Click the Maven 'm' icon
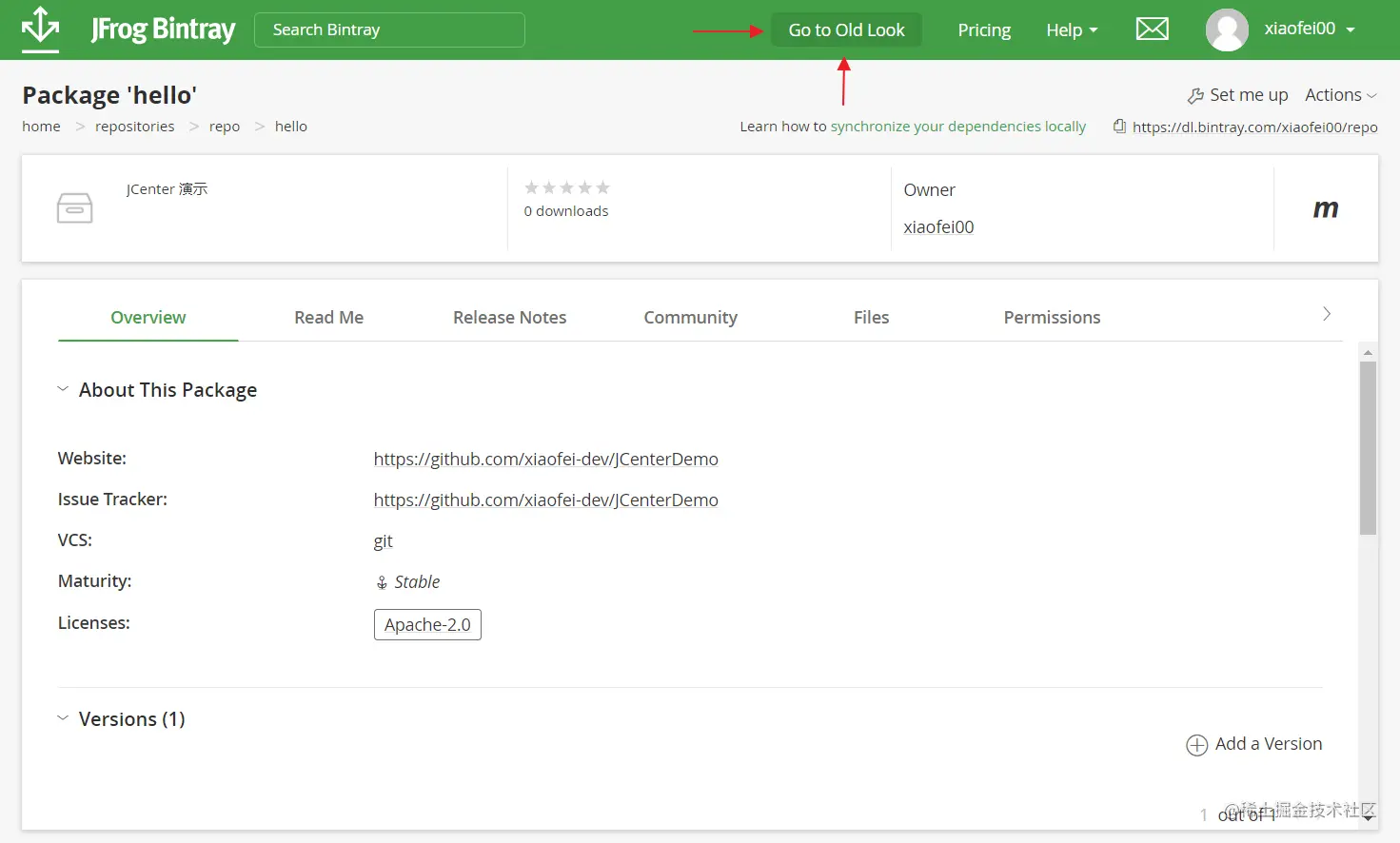The width and height of the screenshot is (1400, 843). click(1325, 208)
